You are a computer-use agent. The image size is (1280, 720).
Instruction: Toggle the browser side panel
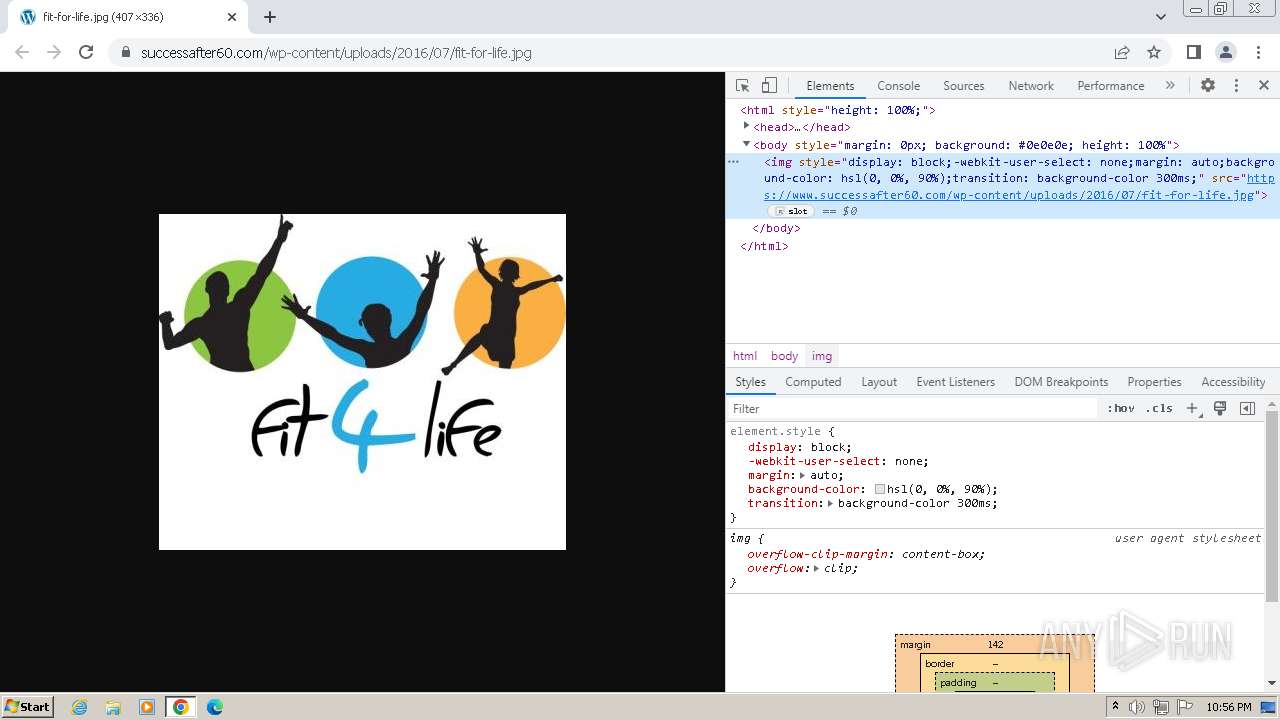tap(1193, 52)
